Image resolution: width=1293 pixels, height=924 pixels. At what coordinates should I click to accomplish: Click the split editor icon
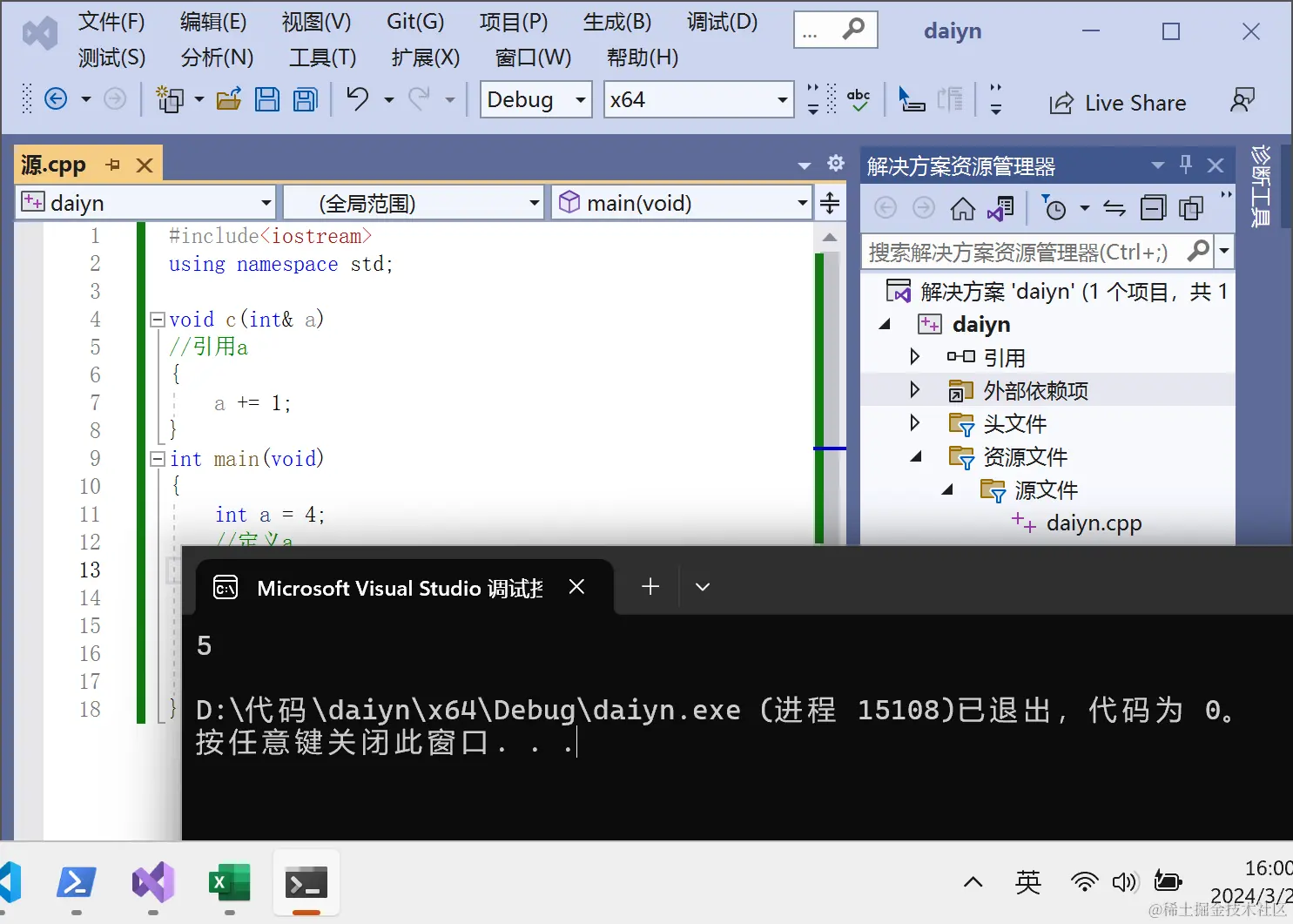[x=830, y=203]
